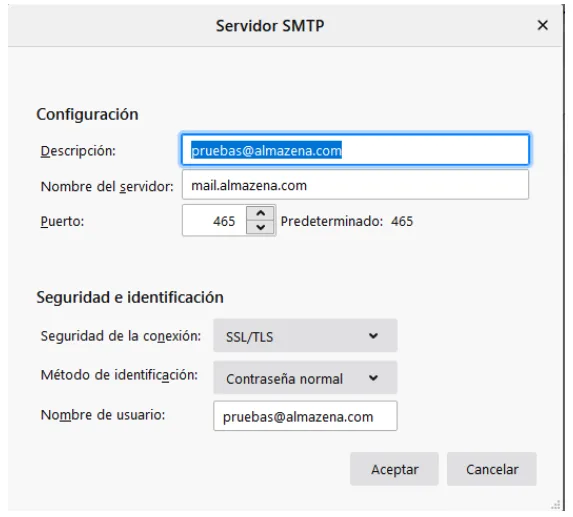Click the Puerto label
The height and width of the screenshot is (517, 573).
coord(62,221)
